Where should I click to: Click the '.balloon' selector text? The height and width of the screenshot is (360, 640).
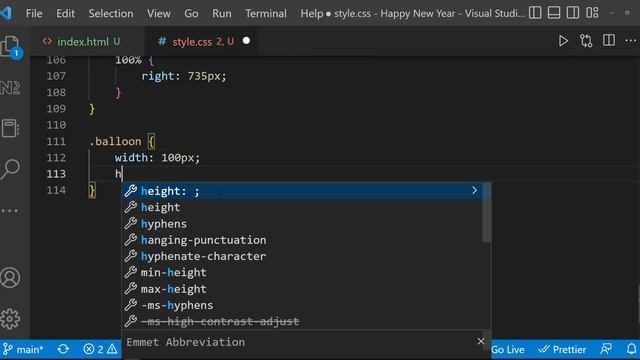coord(115,142)
